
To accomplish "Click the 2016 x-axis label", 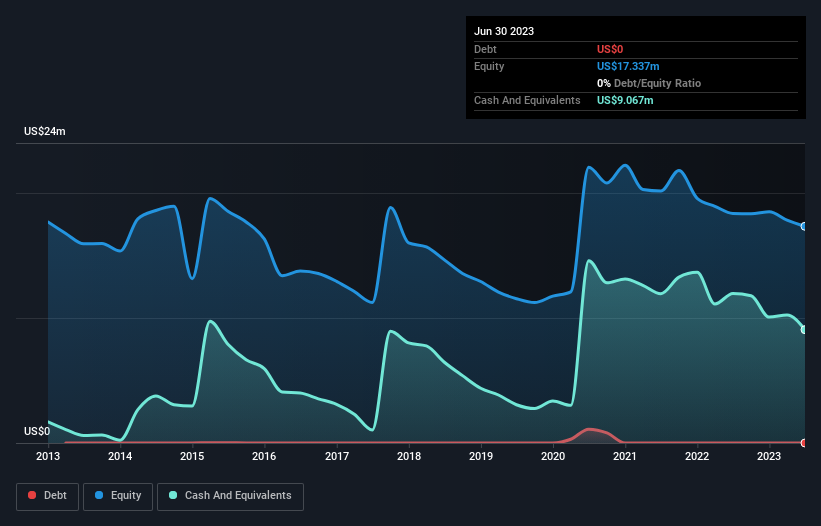I will pos(264,456).
